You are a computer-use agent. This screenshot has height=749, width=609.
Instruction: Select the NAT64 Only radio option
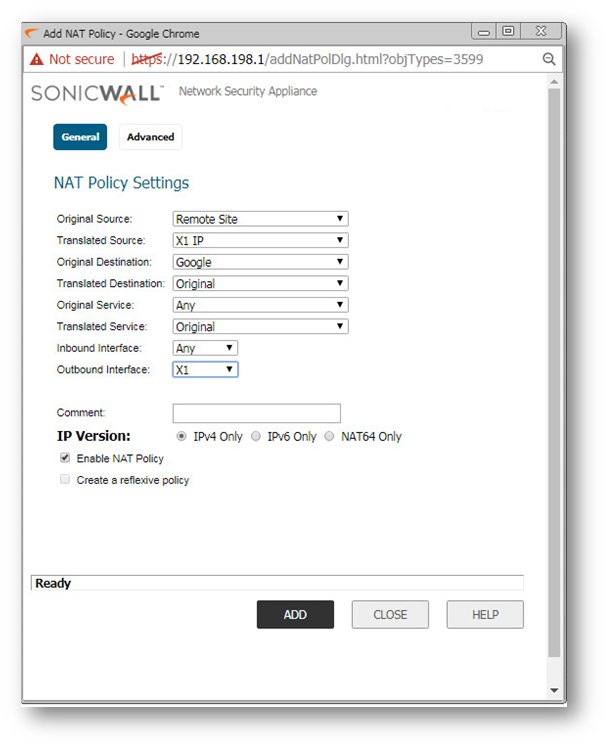point(330,437)
